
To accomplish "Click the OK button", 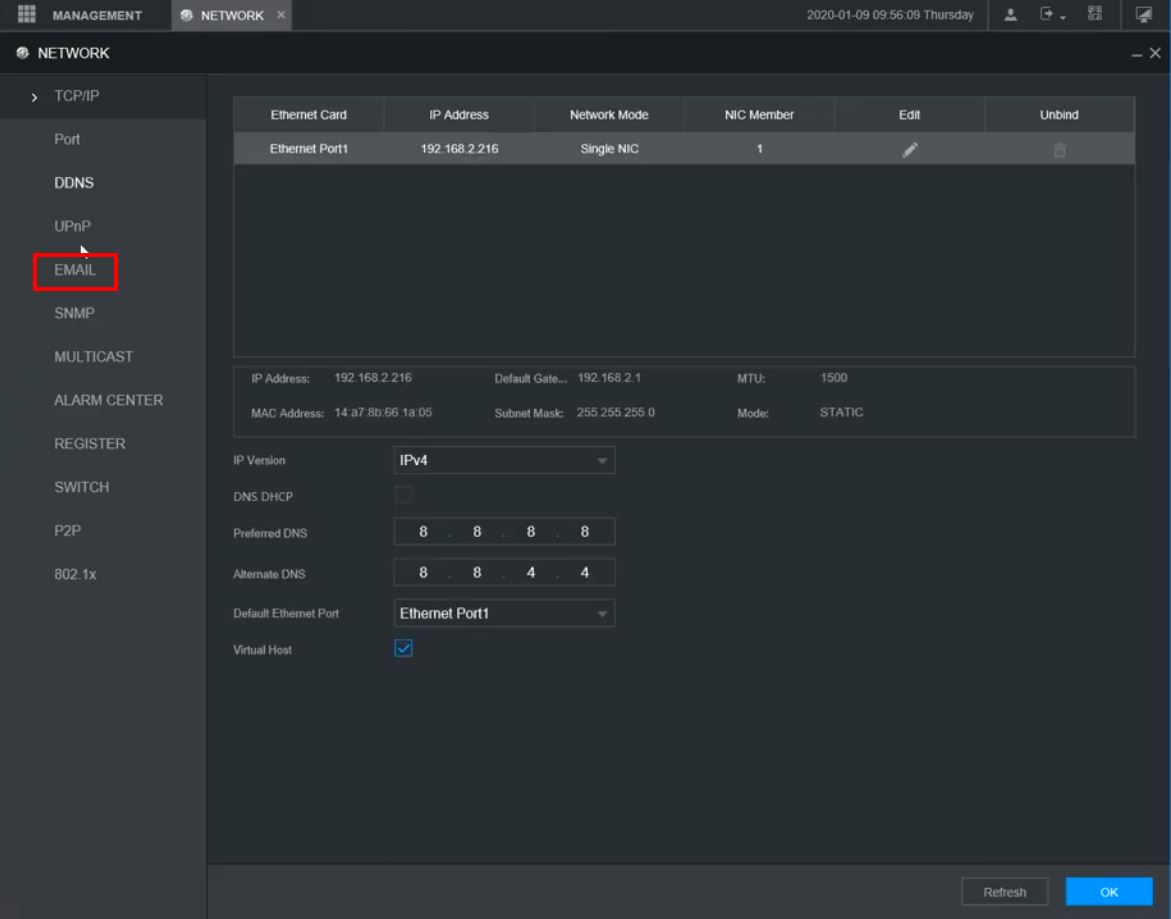I will click(x=1108, y=891).
